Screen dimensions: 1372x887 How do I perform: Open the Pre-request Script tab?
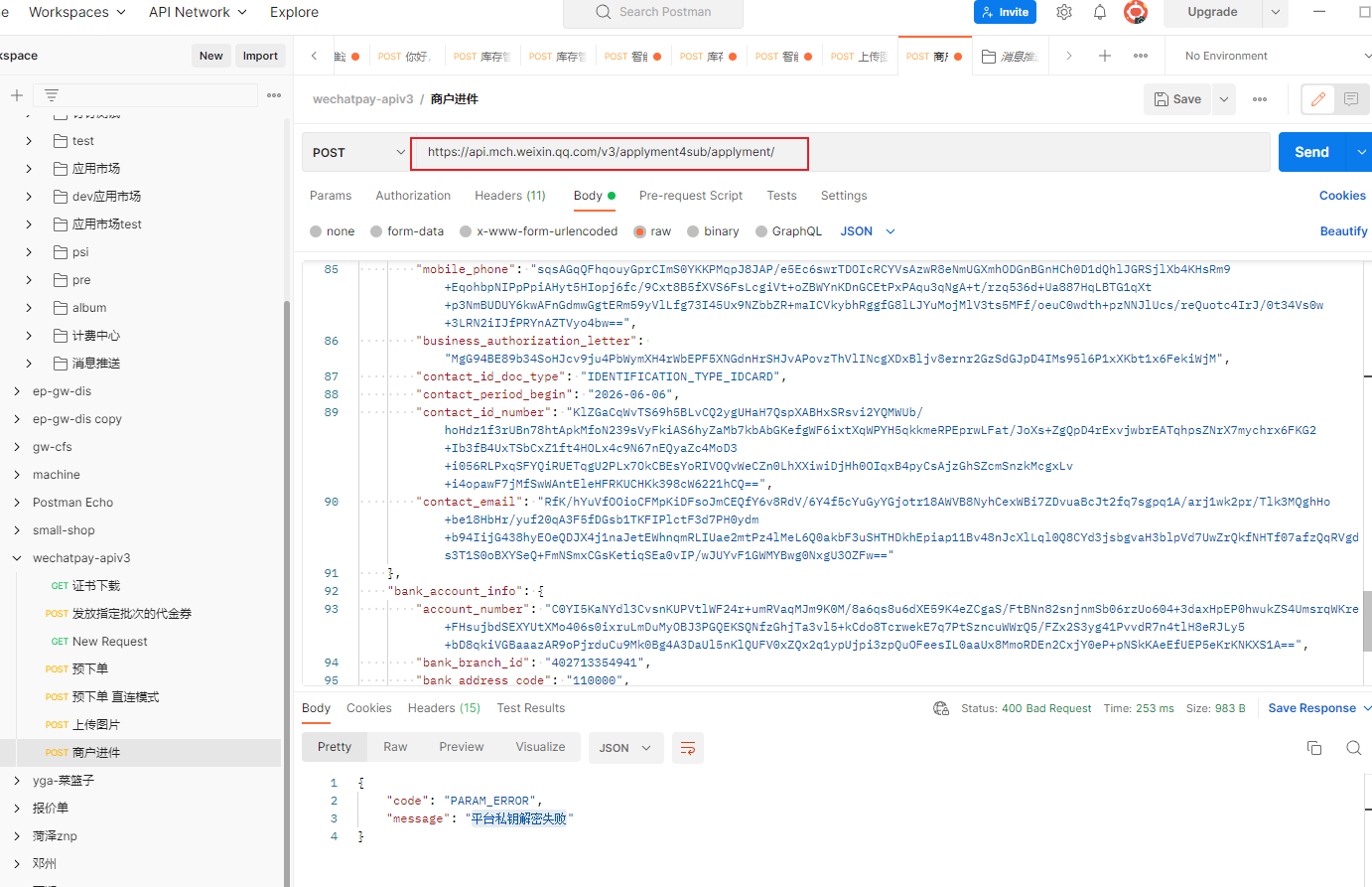click(x=691, y=196)
